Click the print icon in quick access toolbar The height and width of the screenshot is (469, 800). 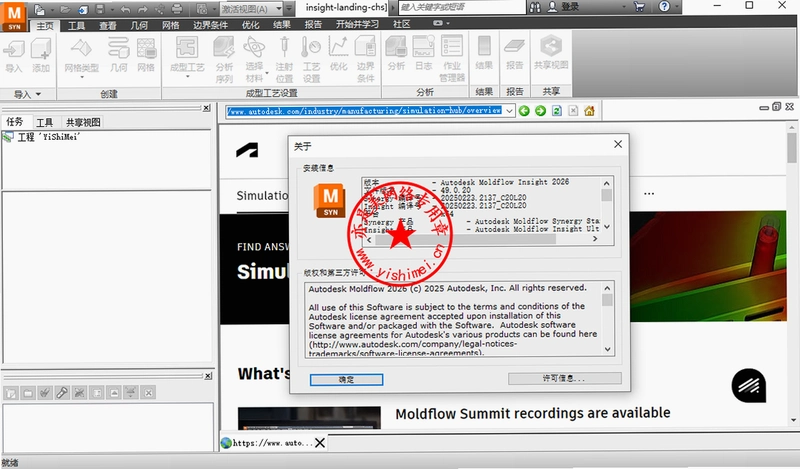pos(177,9)
